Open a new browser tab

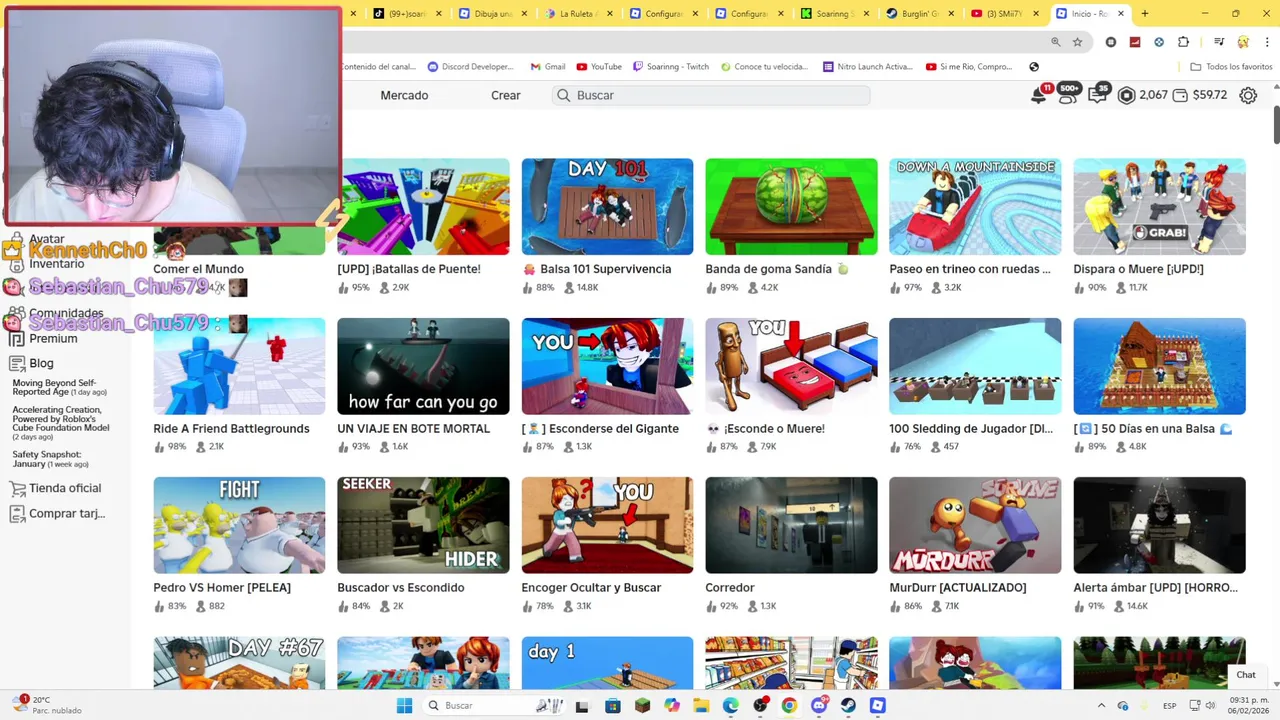tap(1145, 14)
